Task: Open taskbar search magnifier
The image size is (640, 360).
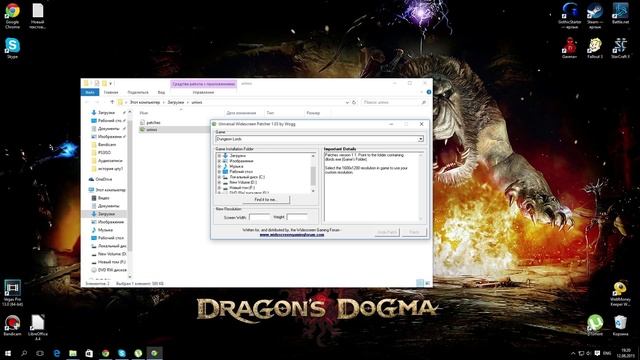Action: point(24,353)
